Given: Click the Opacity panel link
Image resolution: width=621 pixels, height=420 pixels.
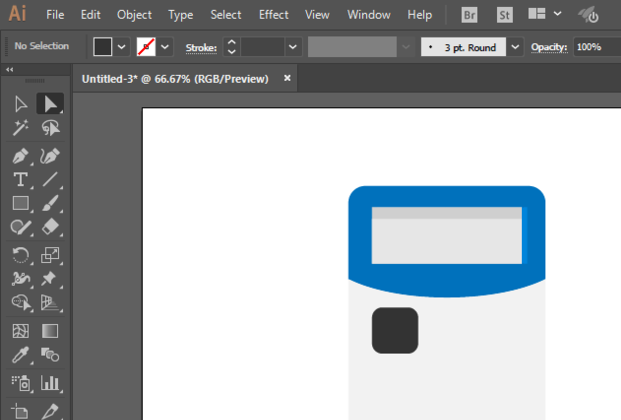Looking at the screenshot, I should tap(549, 47).
